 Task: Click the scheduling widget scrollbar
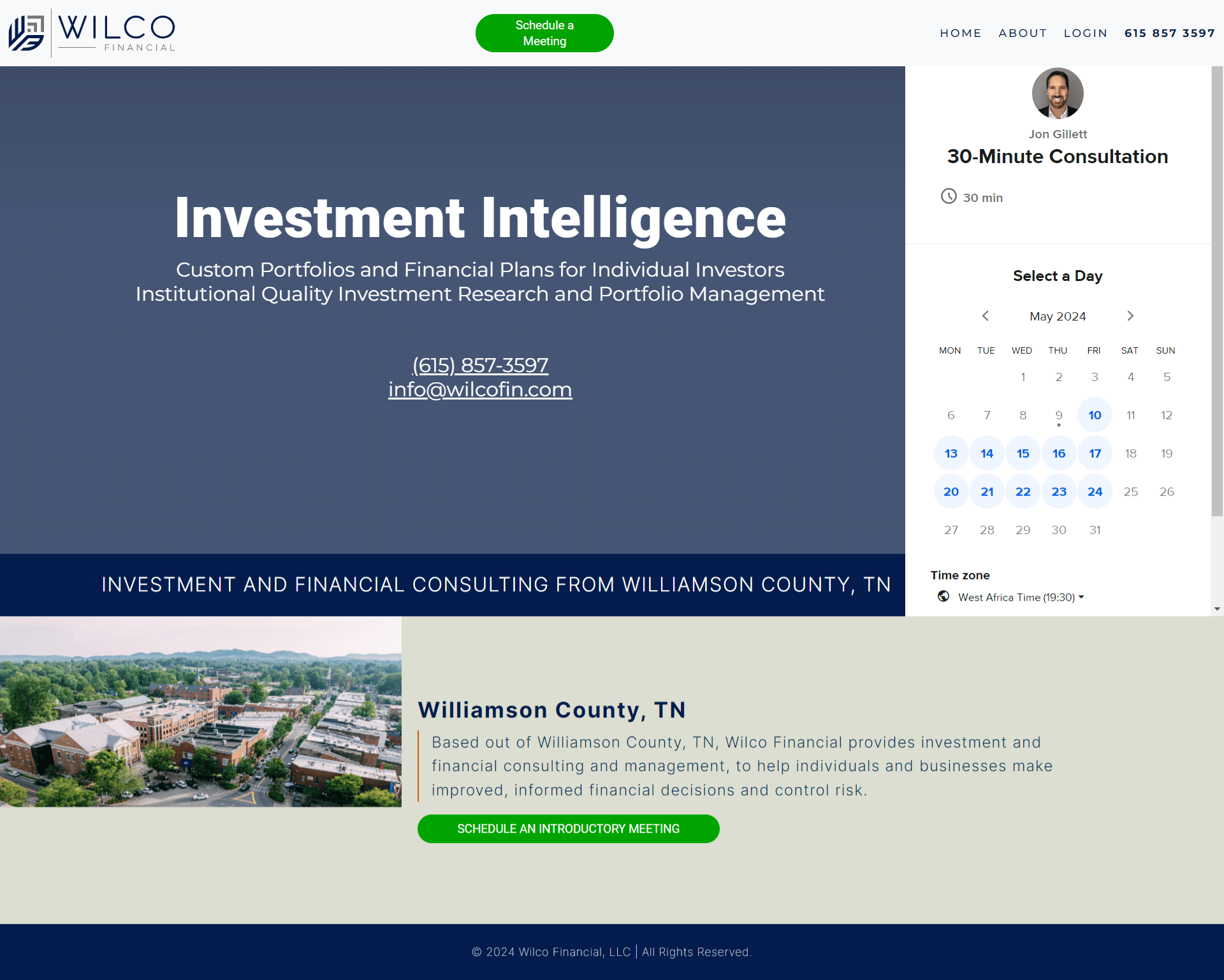(x=1217, y=291)
